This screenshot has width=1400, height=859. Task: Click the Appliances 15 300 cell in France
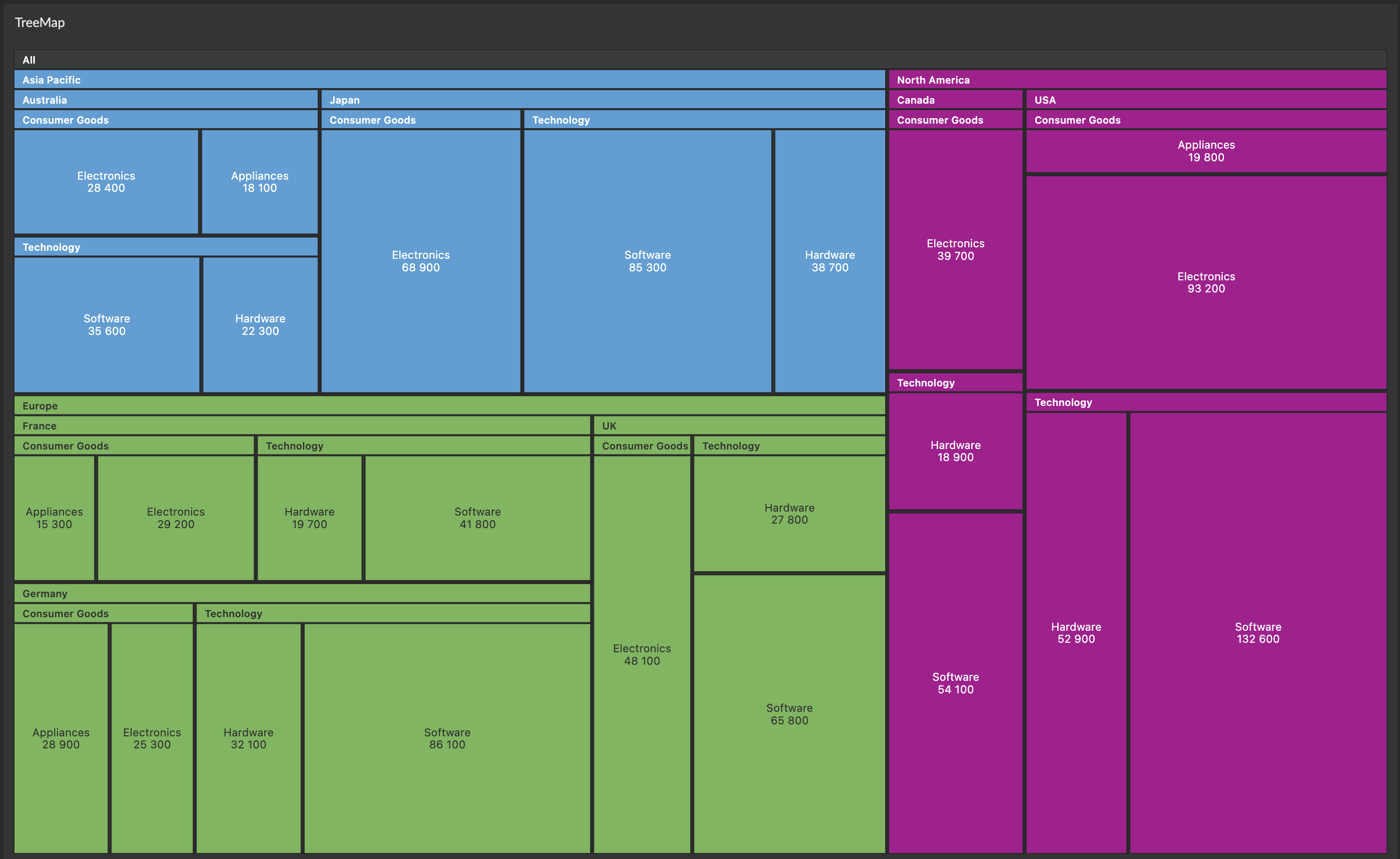(x=54, y=518)
